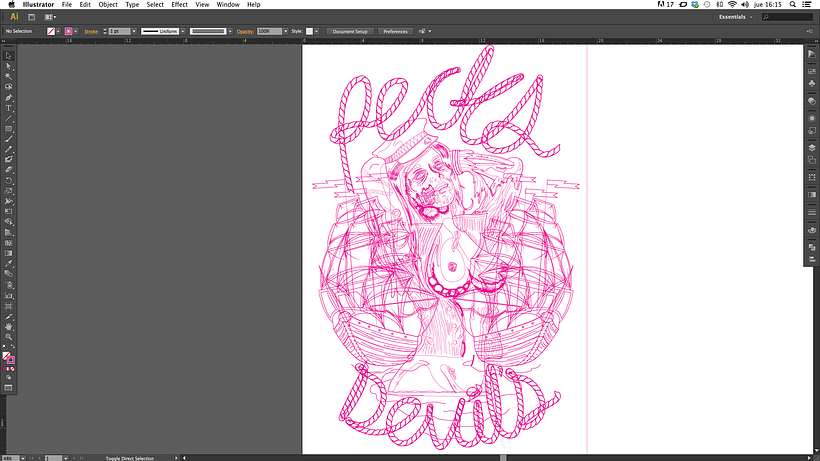Click the orange Opacity label link
820x461 pixels.
(245, 31)
